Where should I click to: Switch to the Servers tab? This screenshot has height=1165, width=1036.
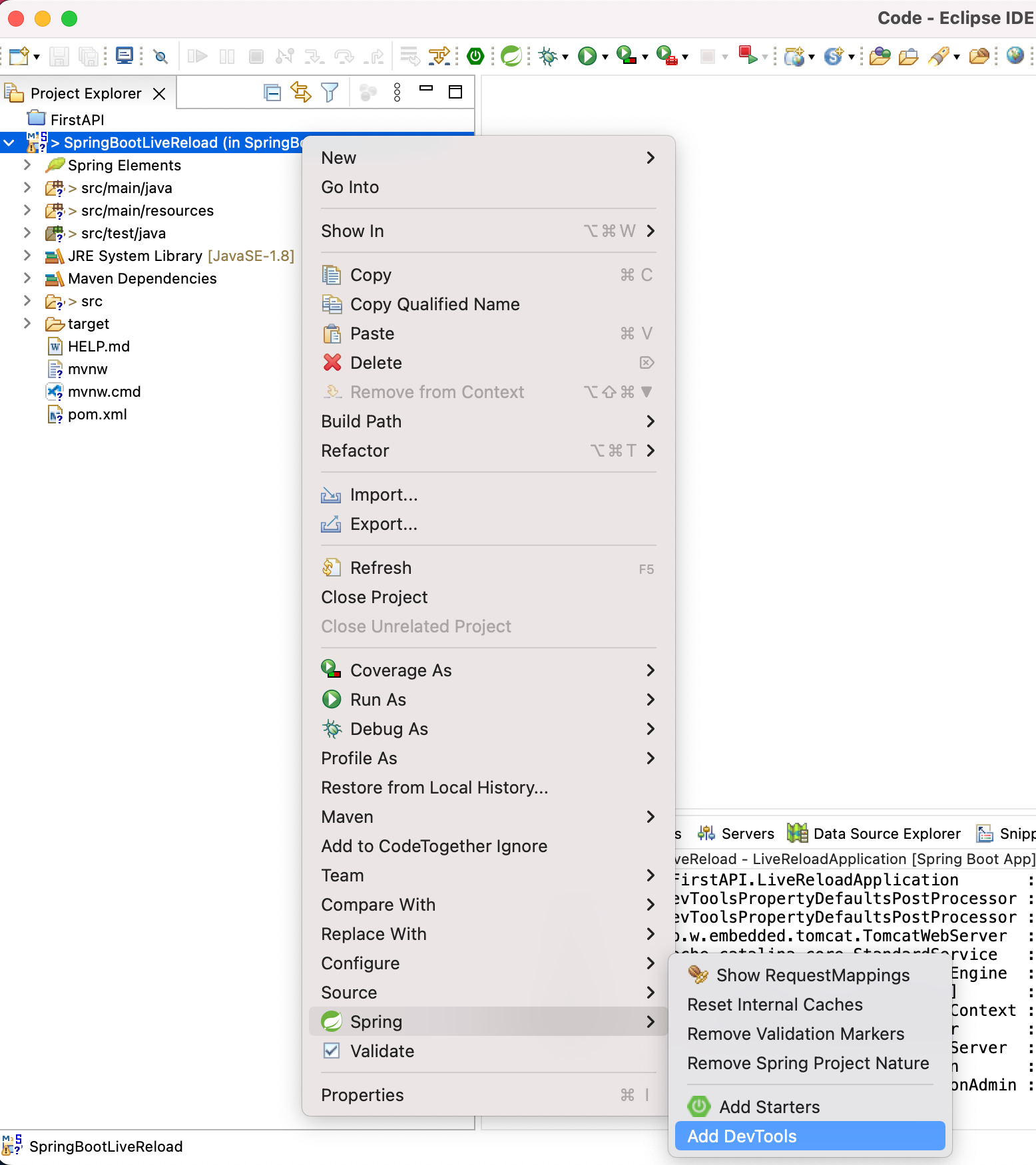[x=736, y=833]
